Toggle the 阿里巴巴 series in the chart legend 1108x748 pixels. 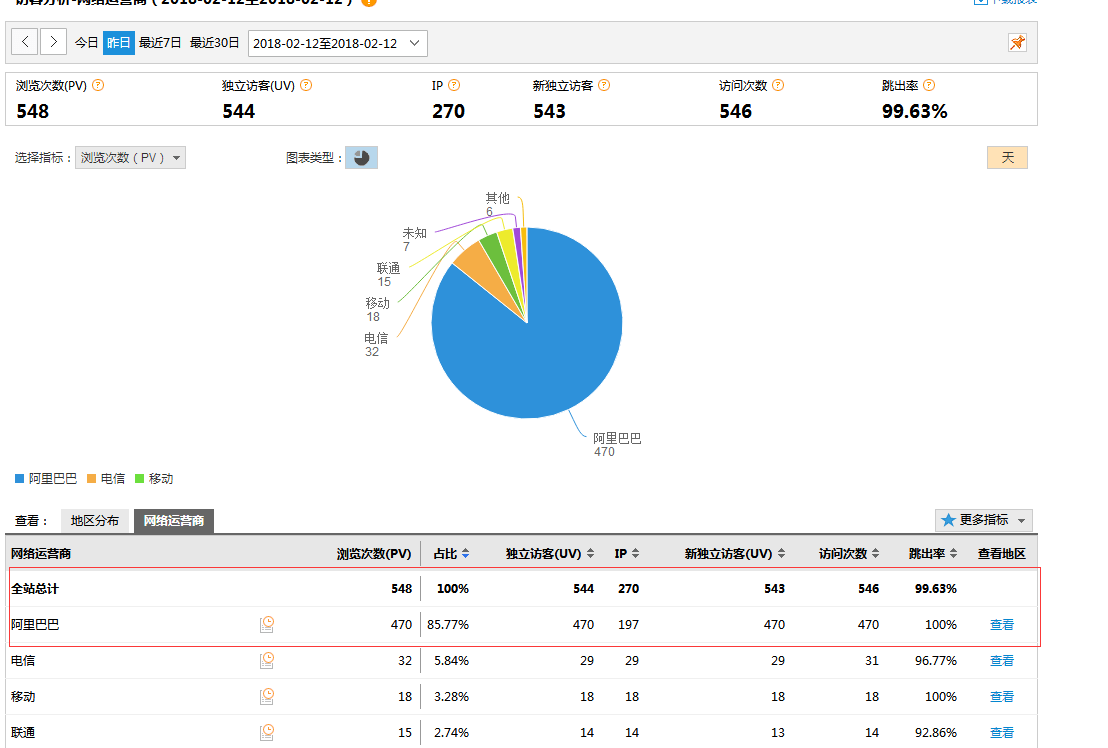[x=46, y=479]
